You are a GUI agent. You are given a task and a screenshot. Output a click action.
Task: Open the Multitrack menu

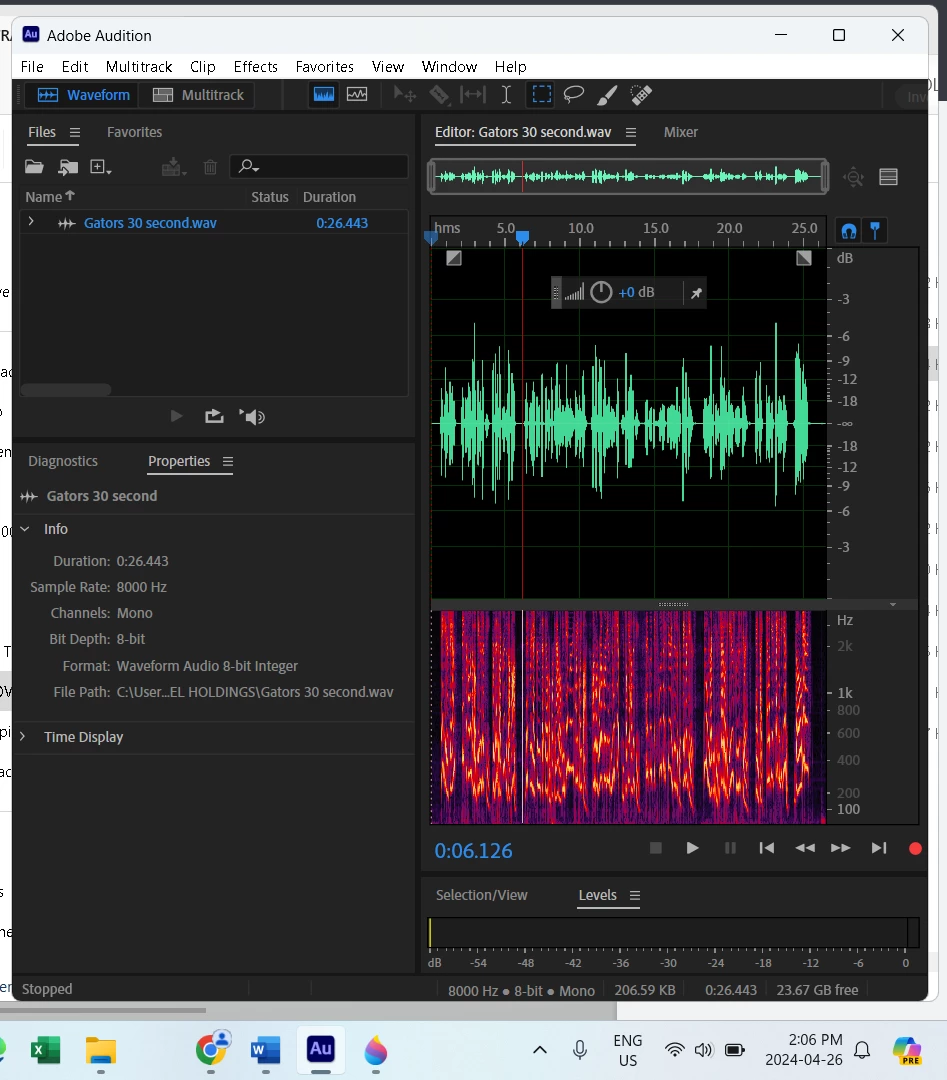tap(138, 67)
